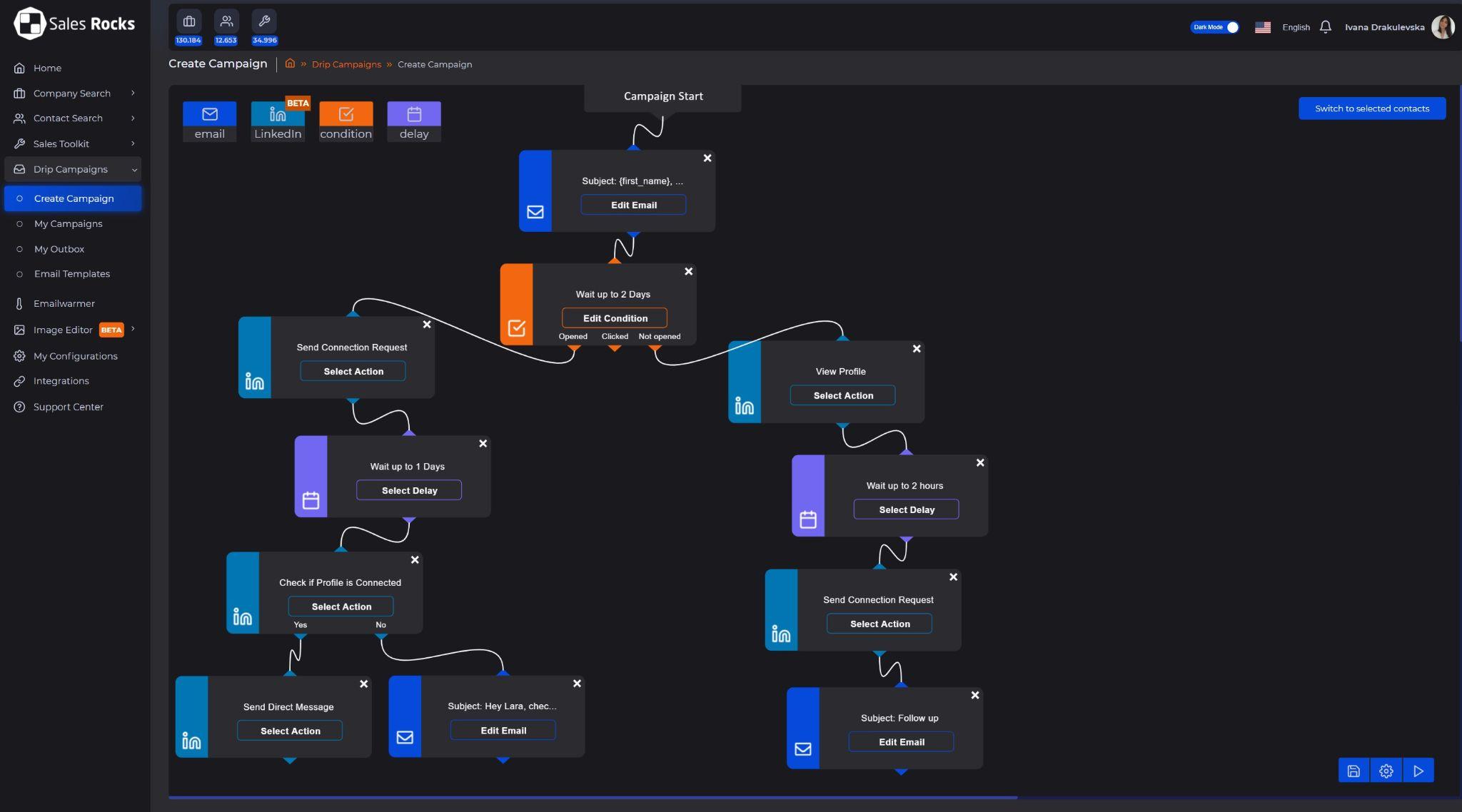The image size is (1462, 812).
Task: Remove the first email node with its X
Action: tap(707, 158)
